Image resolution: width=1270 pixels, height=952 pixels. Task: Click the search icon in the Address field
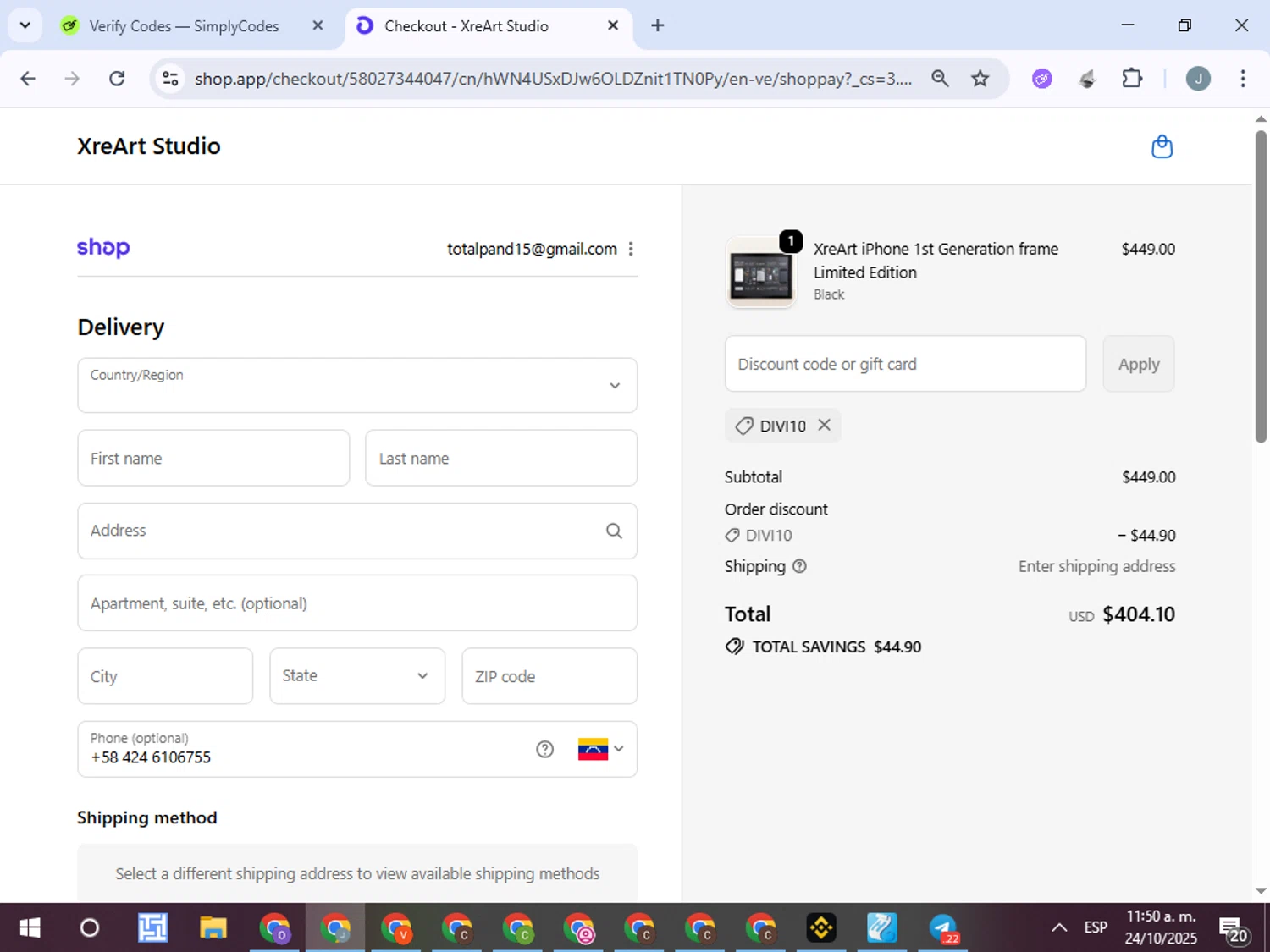pyautogui.click(x=614, y=531)
